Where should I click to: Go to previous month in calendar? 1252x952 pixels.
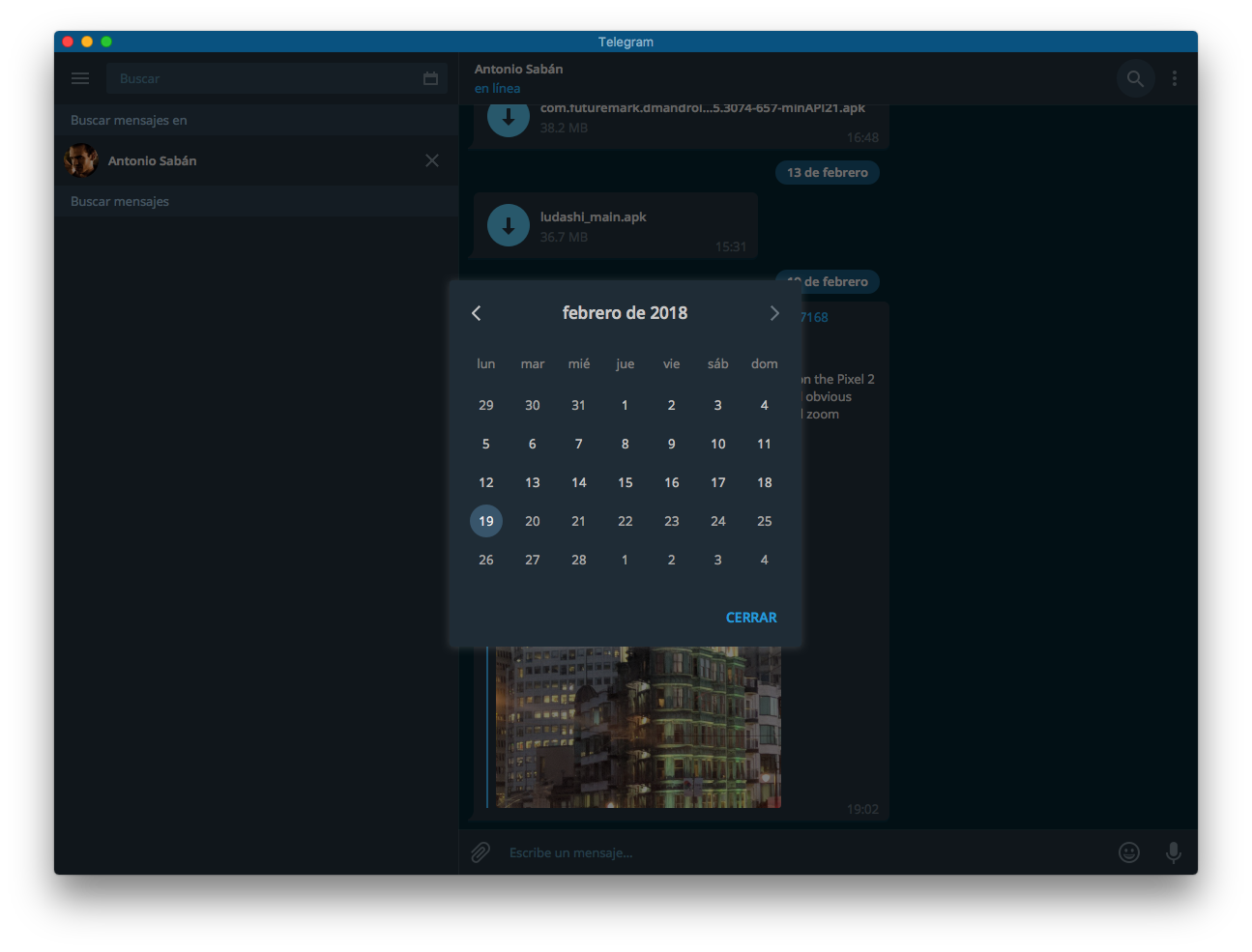pyautogui.click(x=477, y=313)
